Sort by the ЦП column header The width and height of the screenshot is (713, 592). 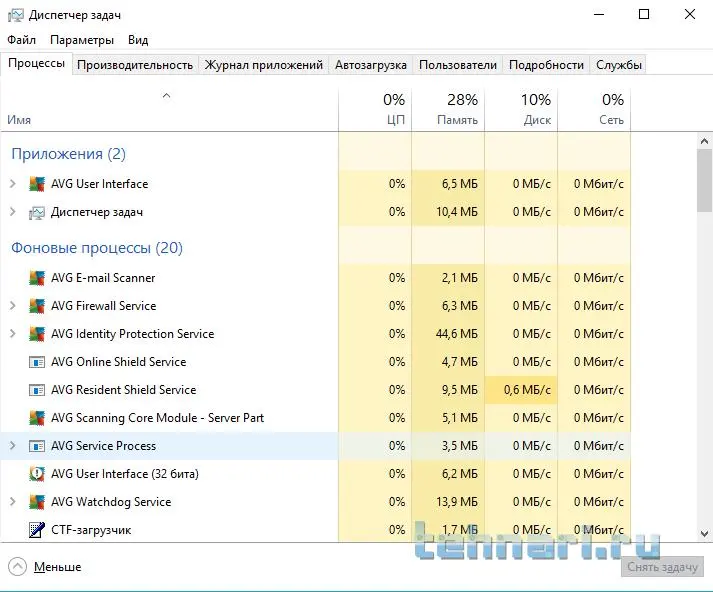click(x=375, y=110)
